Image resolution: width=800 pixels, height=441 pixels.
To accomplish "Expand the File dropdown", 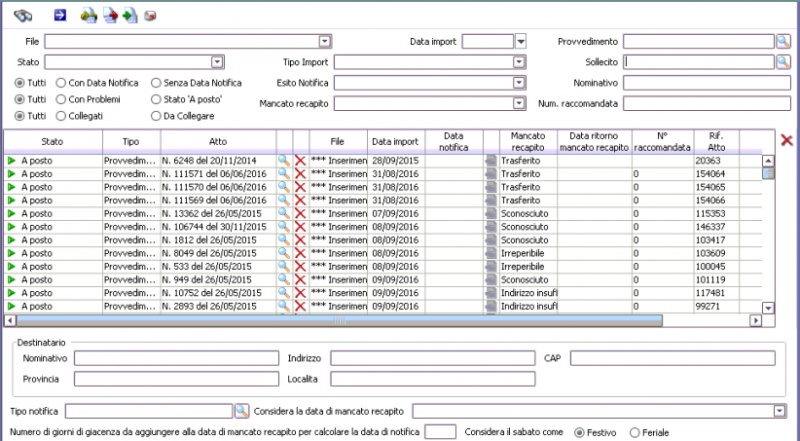I will point(324,41).
